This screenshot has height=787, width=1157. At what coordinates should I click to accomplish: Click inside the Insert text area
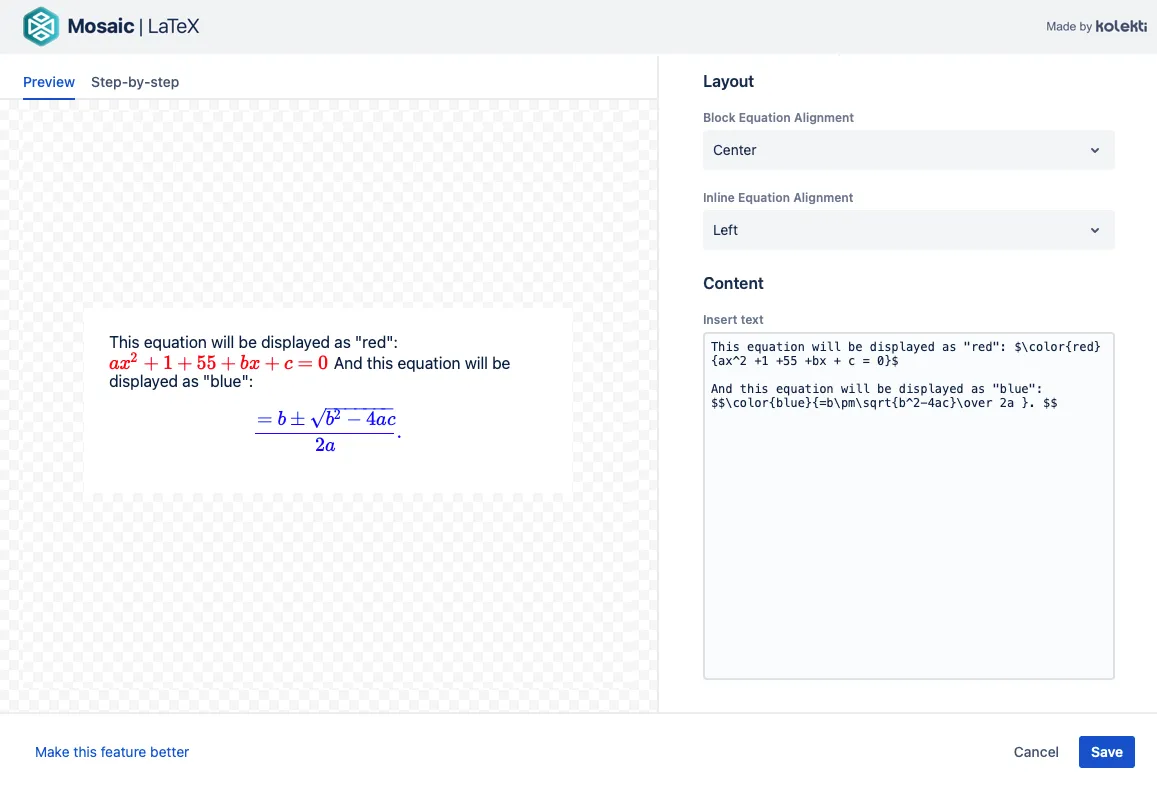click(x=908, y=506)
